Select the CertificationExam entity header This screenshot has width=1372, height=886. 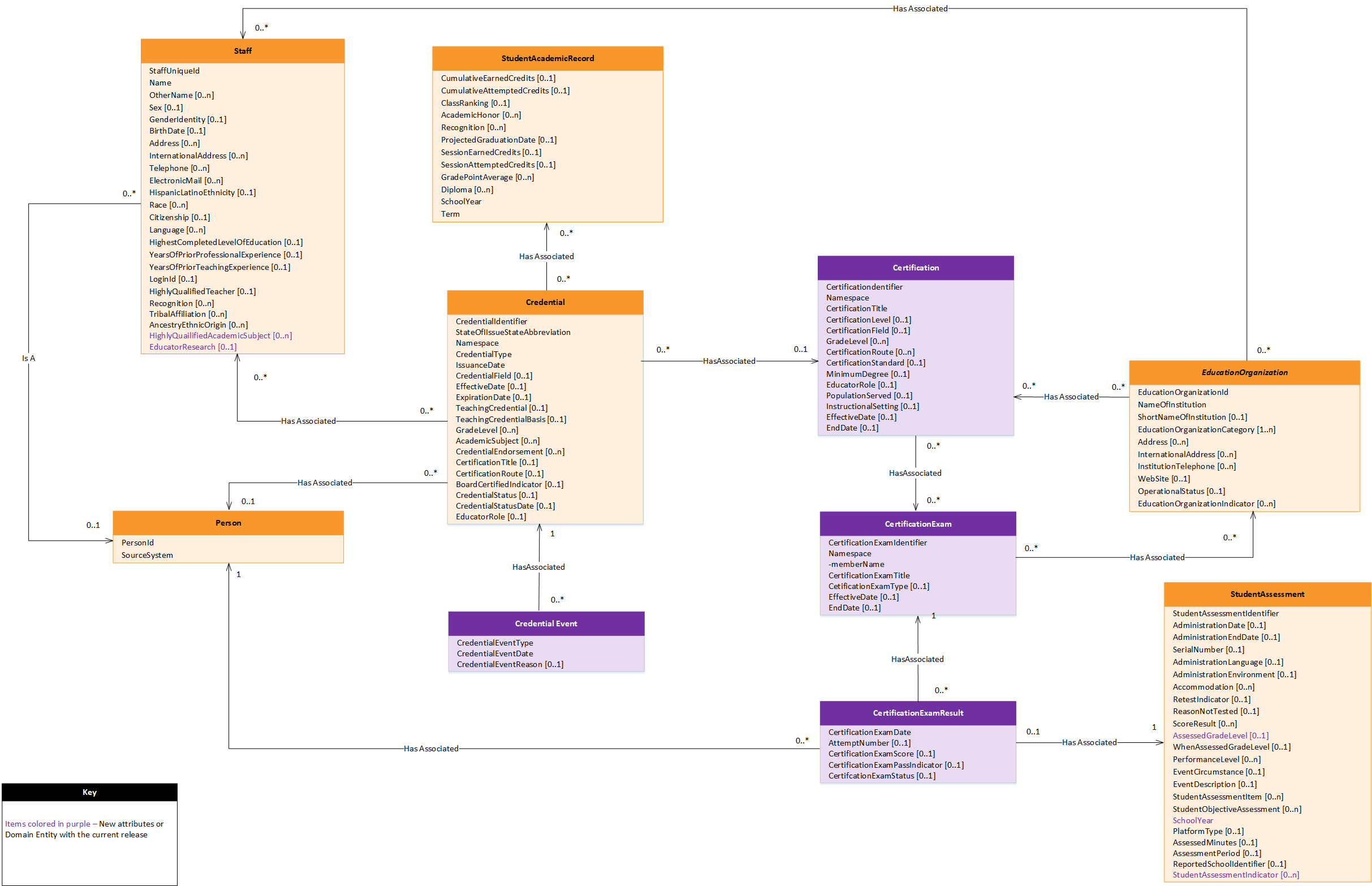coord(917,524)
